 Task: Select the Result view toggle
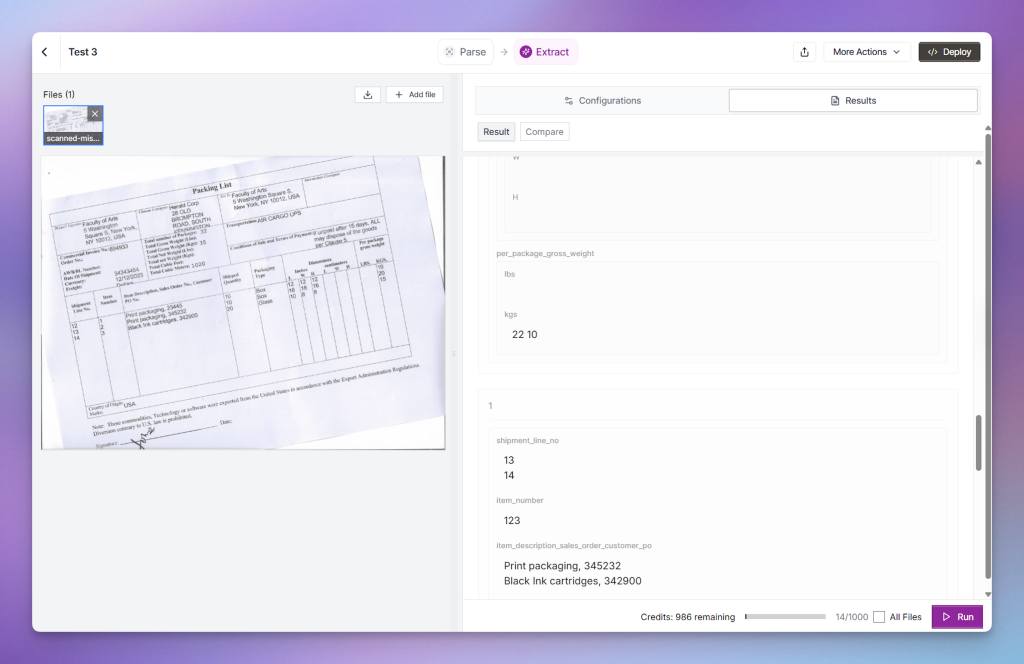(496, 132)
